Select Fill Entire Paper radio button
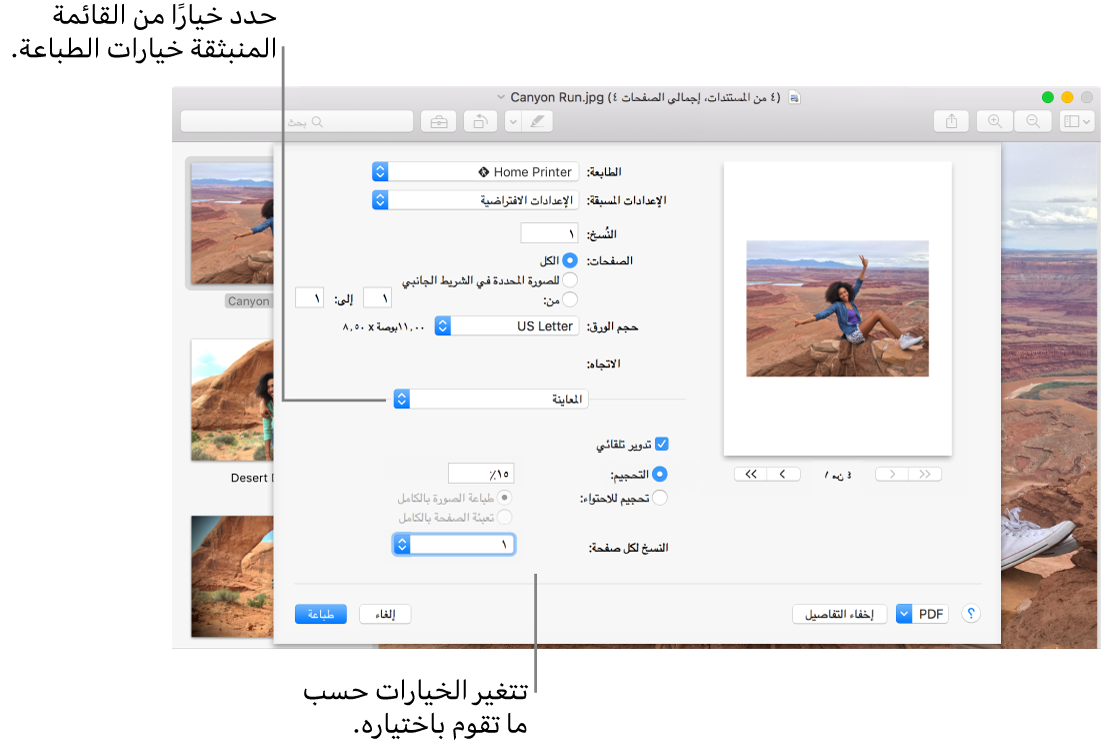Image resolution: width=1101 pixels, height=745 pixels. (504, 517)
